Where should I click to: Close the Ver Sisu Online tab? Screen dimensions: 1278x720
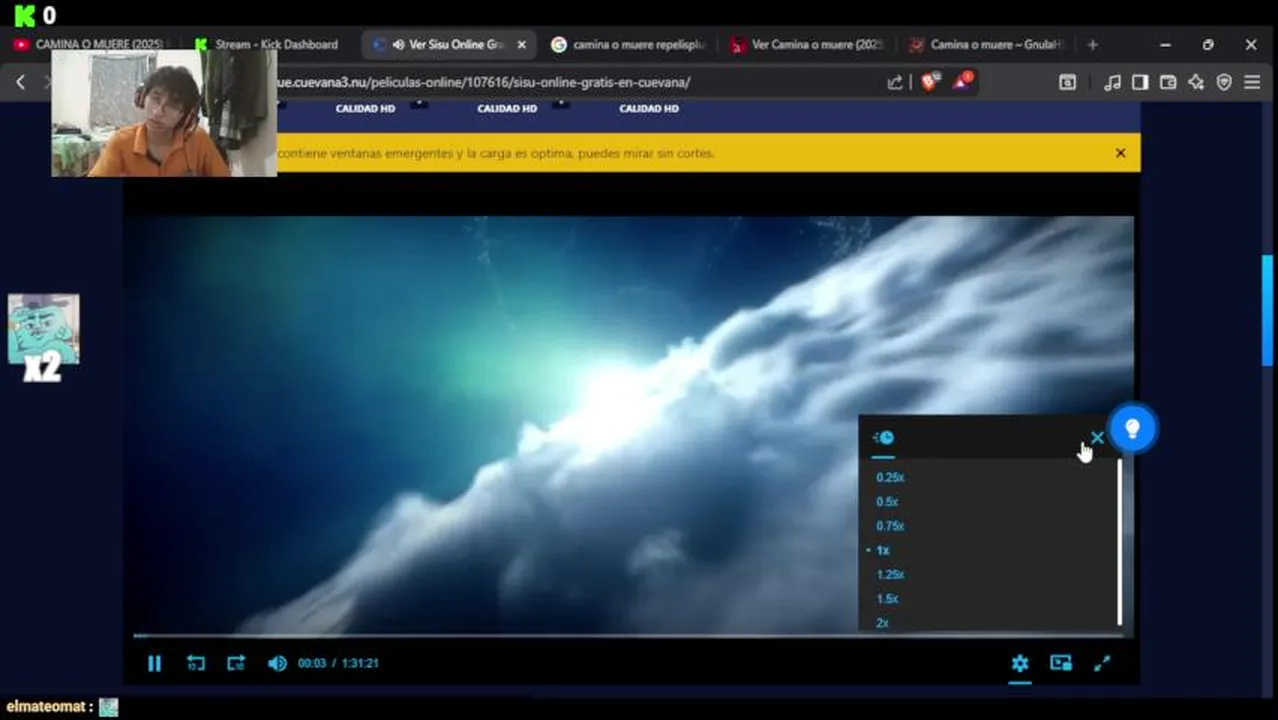click(521, 45)
